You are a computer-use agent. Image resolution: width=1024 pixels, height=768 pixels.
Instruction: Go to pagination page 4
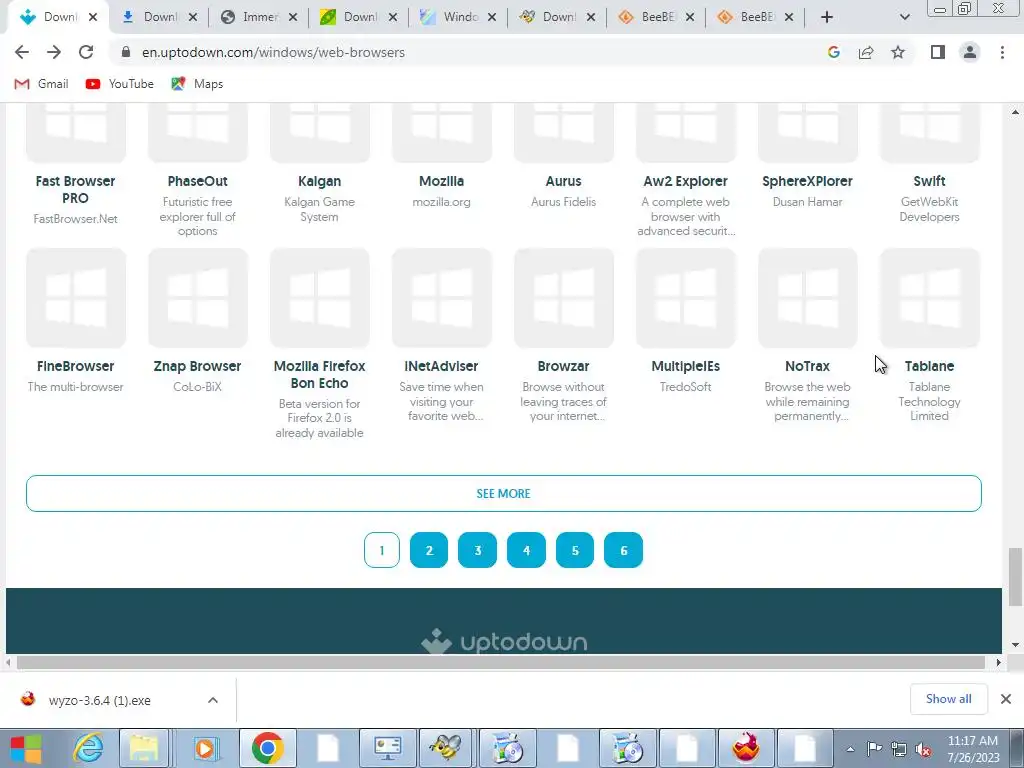[x=526, y=551]
